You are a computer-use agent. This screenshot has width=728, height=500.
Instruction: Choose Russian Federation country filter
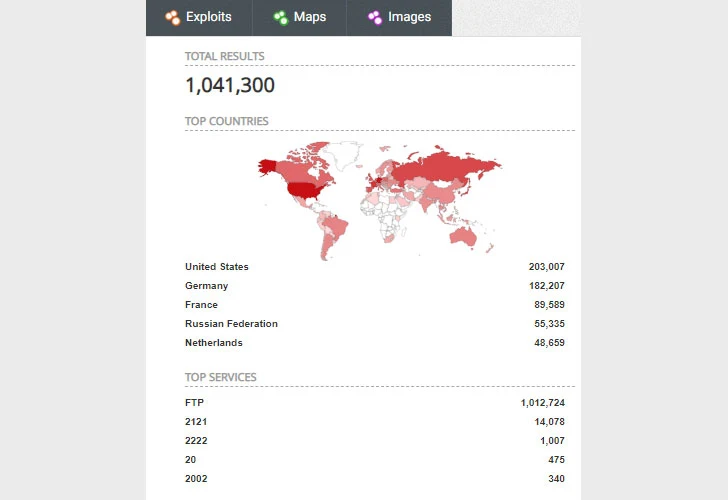[x=231, y=324]
